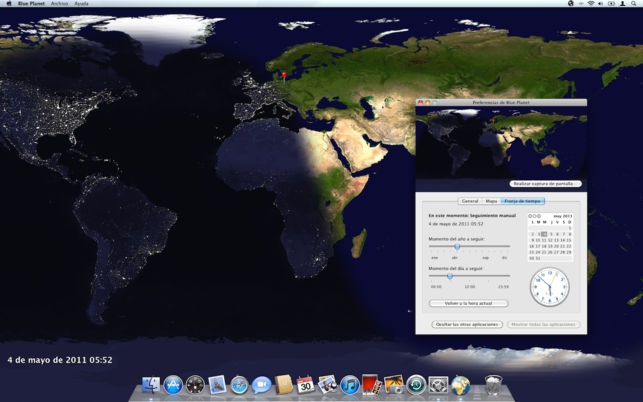This screenshot has width=643, height=402.
Task: Click the Spotlight search magnifier icon
Action: [x=634, y=4]
